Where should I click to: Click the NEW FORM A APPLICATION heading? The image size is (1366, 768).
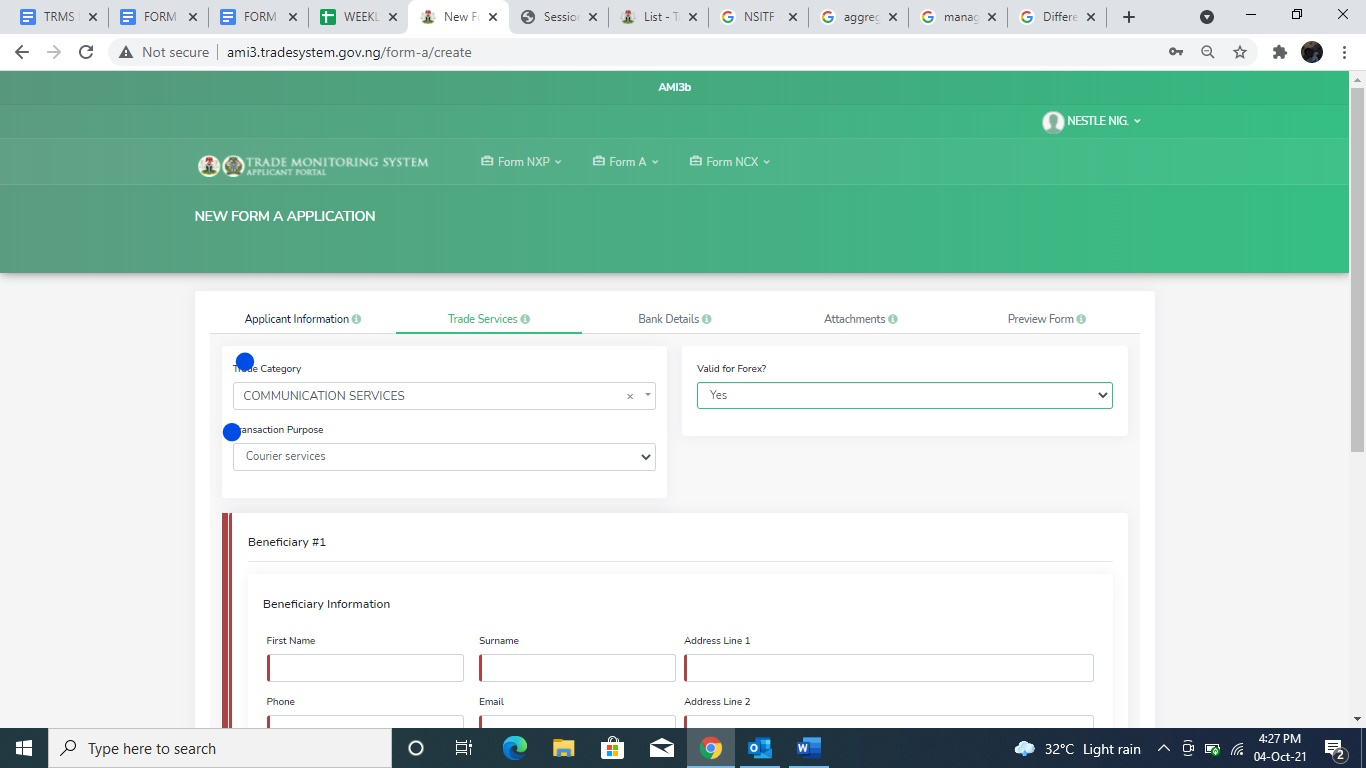click(285, 216)
